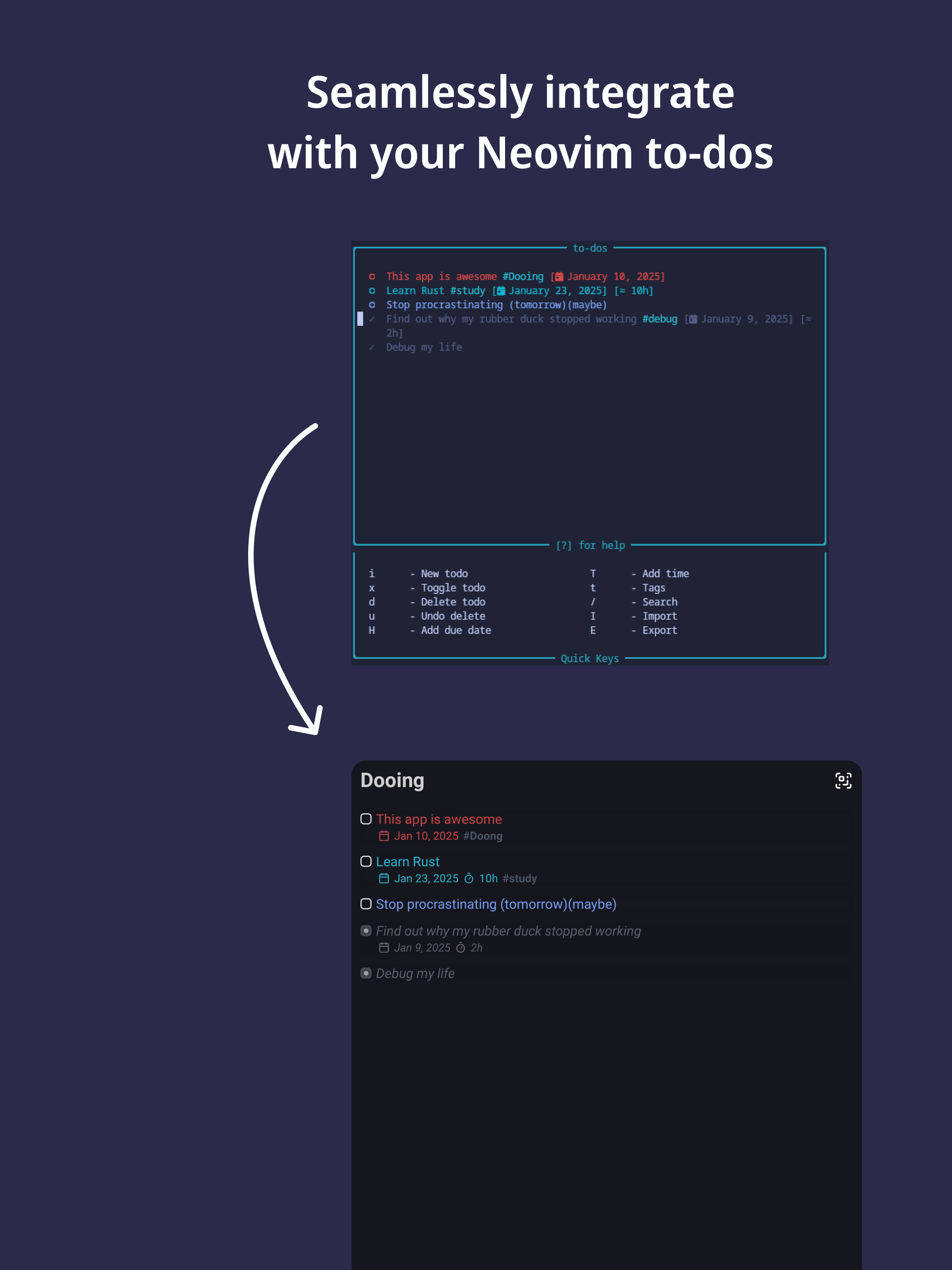Click the checkmark of 'Debug my life' in Neovim
Screen dimensions: 952x1270
[372, 347]
